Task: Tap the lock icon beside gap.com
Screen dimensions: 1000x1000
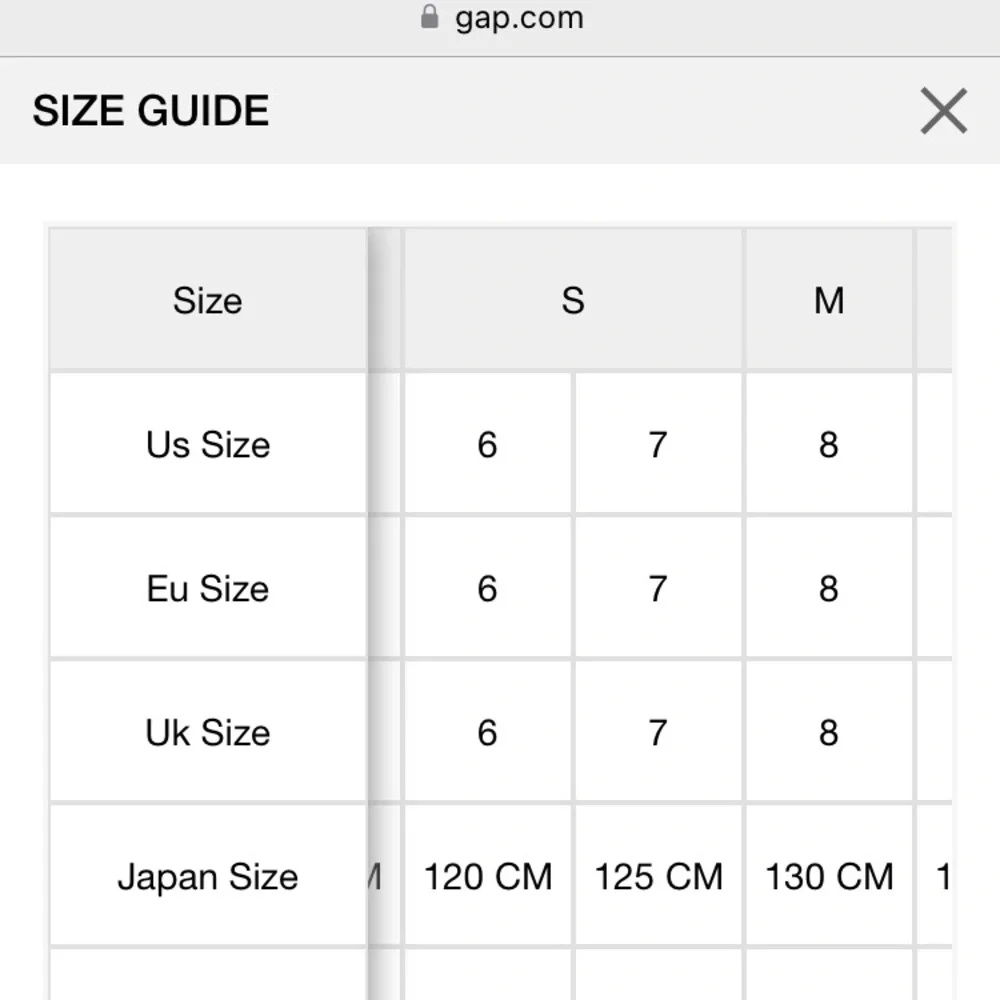Action: point(430,17)
